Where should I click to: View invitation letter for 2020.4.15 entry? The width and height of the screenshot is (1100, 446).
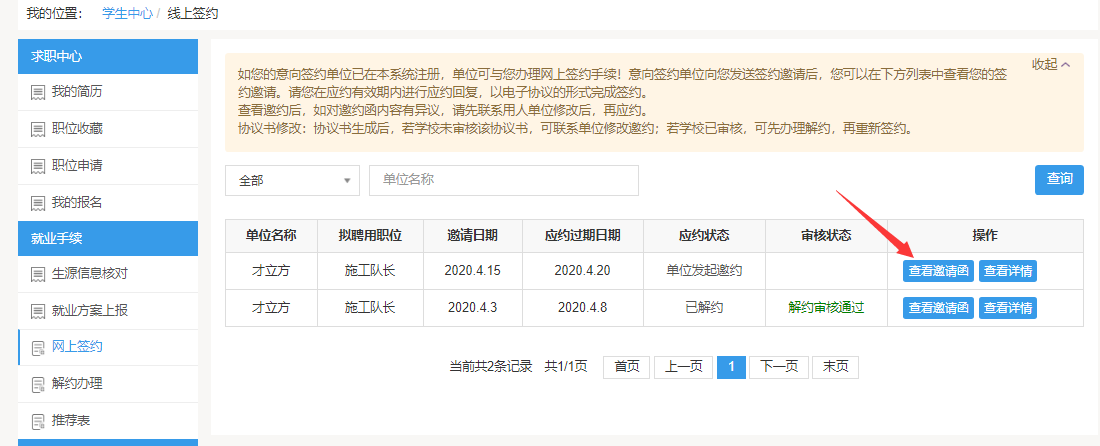coord(938,271)
